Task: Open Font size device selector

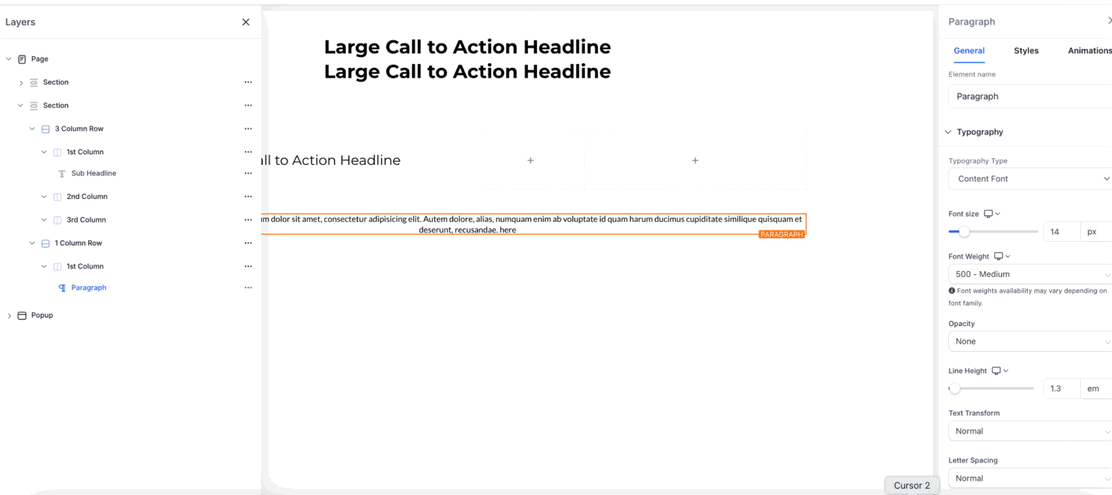Action: point(992,214)
